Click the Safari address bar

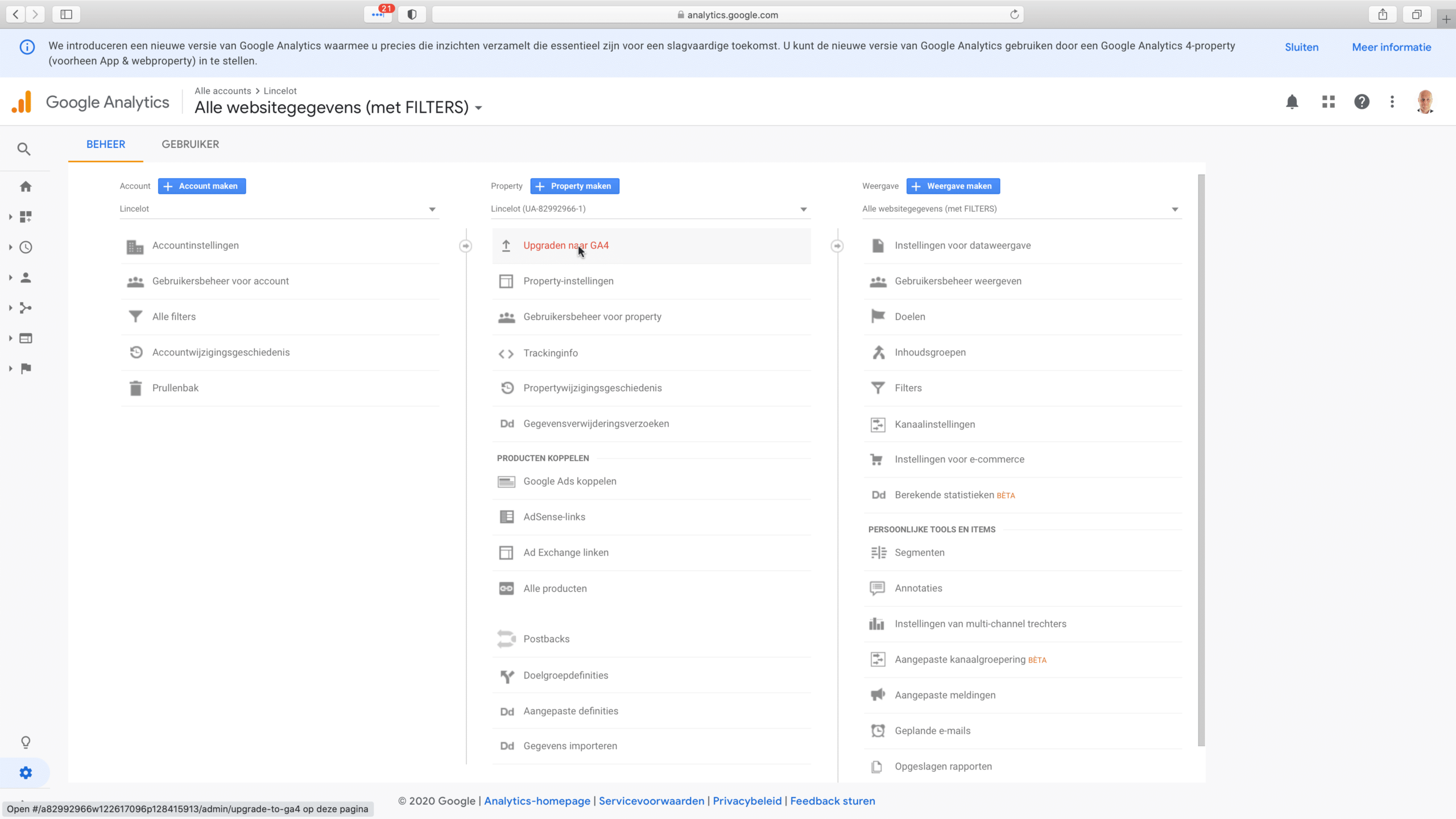[727, 15]
